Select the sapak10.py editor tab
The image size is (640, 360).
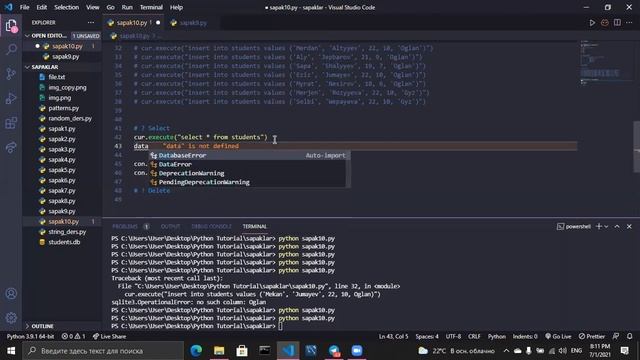(133, 23)
